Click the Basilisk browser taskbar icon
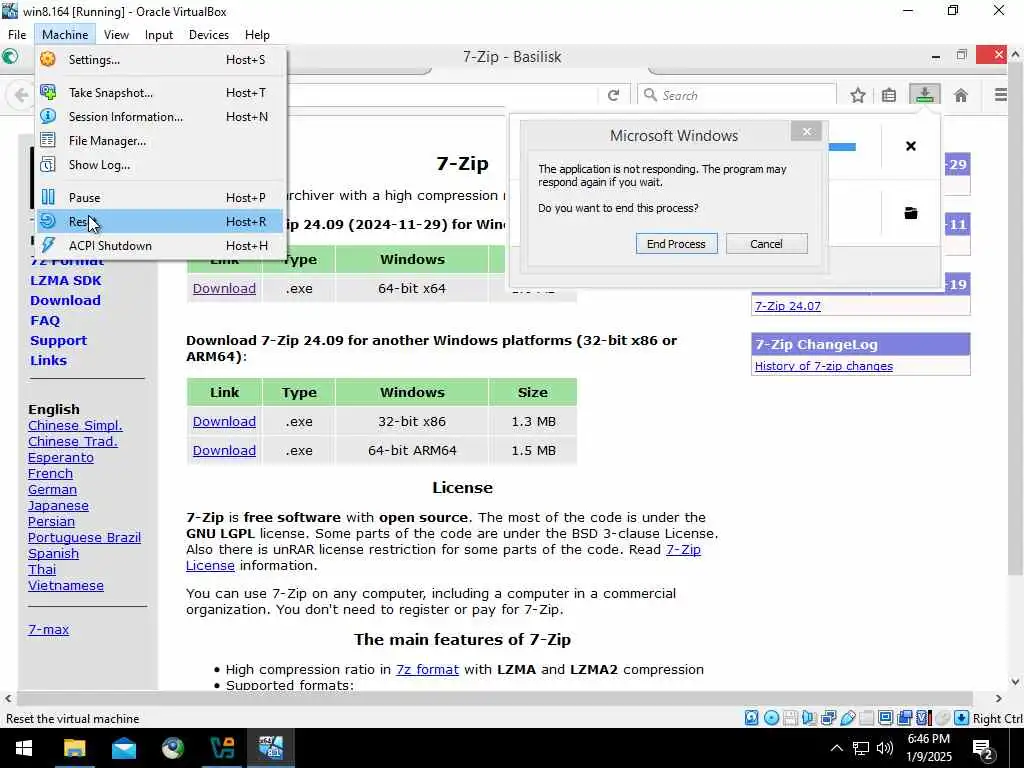The image size is (1024, 768). (173, 748)
